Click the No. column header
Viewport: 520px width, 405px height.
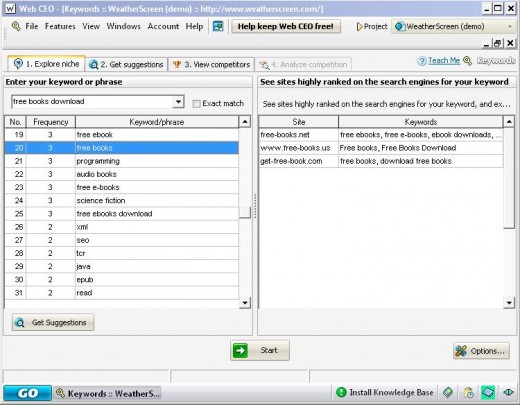15,122
